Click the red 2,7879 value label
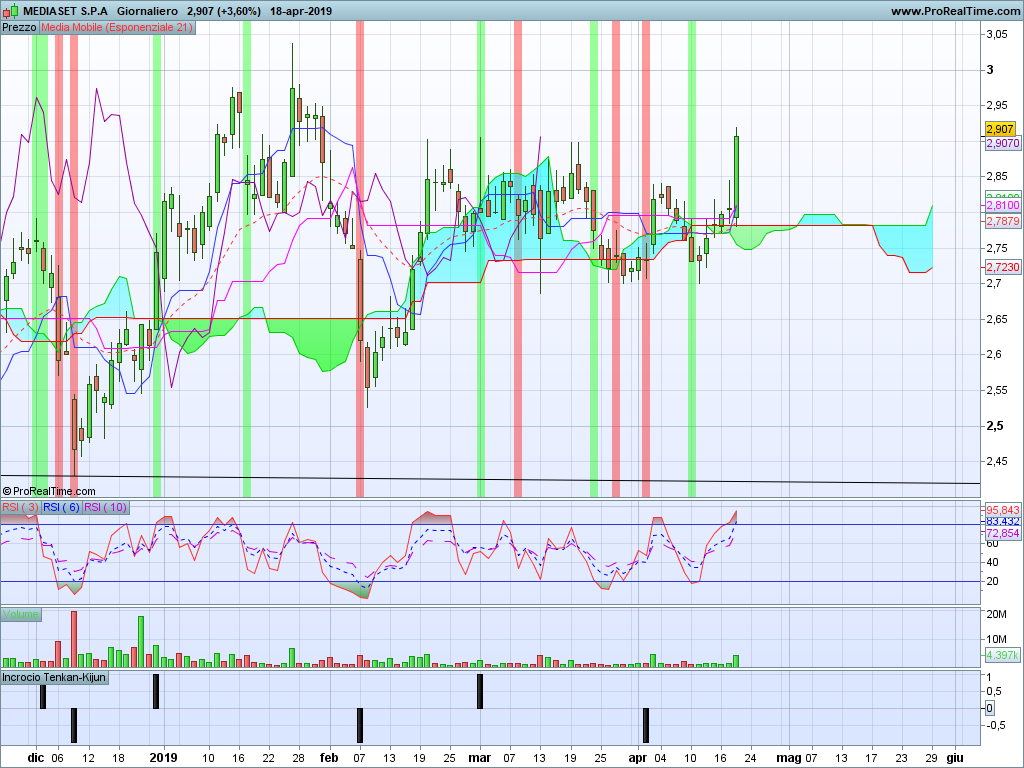The image size is (1024, 768). 1002,221
